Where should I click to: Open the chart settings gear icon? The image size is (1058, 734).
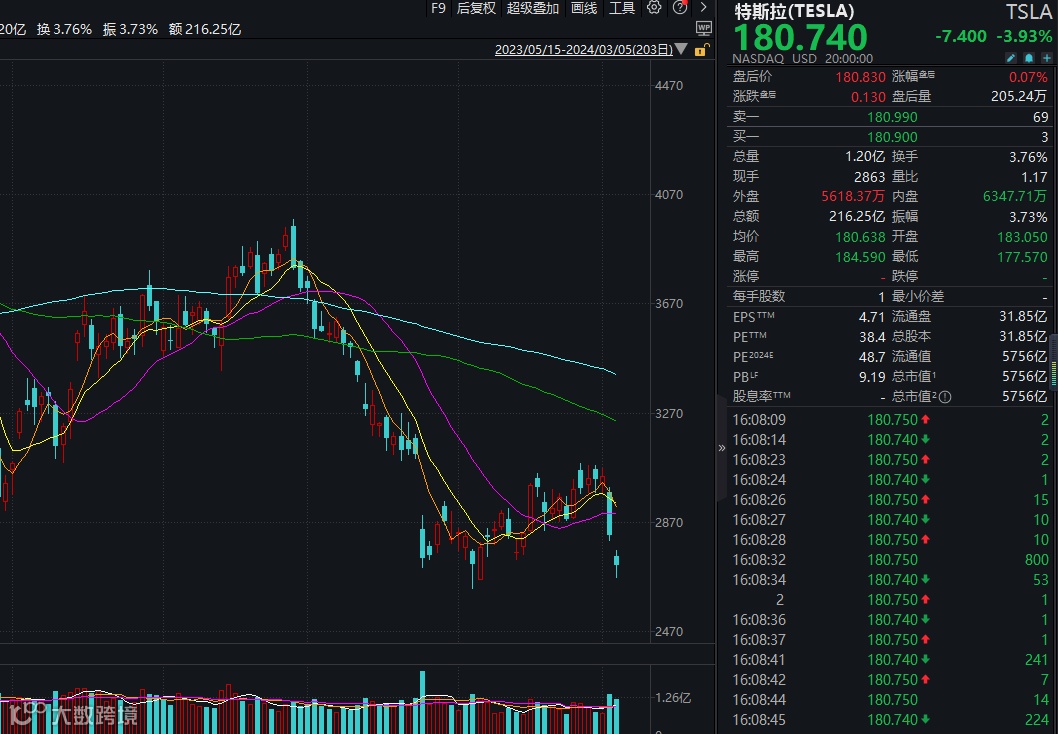coord(654,8)
